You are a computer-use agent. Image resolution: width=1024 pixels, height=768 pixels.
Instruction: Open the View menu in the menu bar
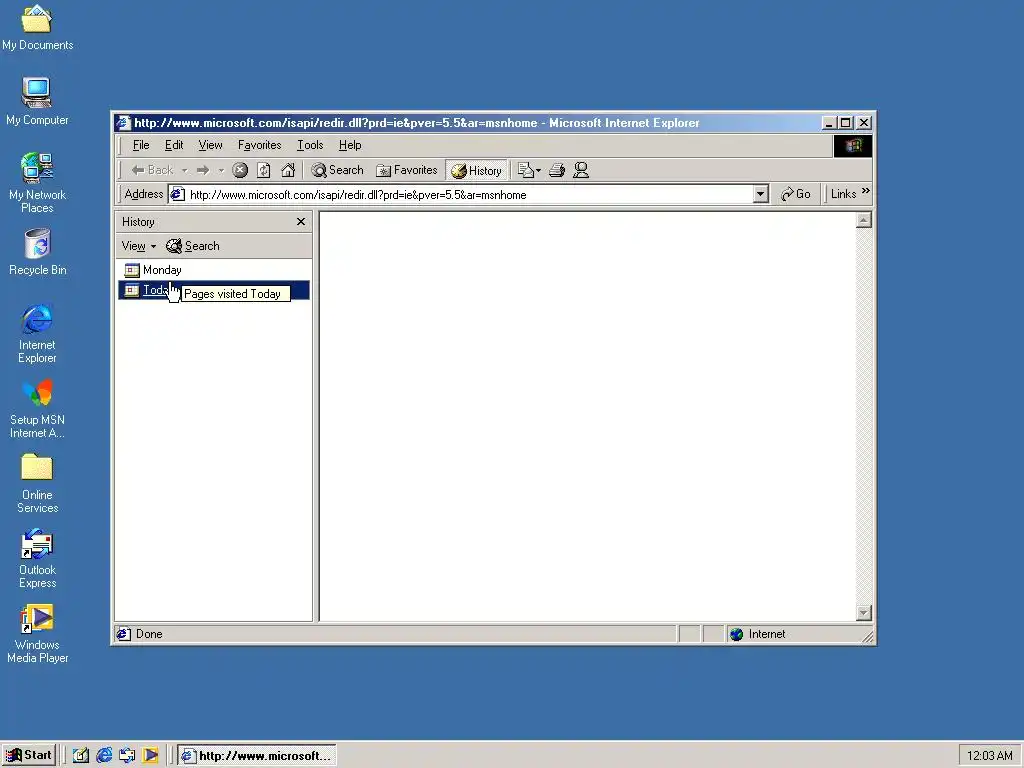coord(210,145)
